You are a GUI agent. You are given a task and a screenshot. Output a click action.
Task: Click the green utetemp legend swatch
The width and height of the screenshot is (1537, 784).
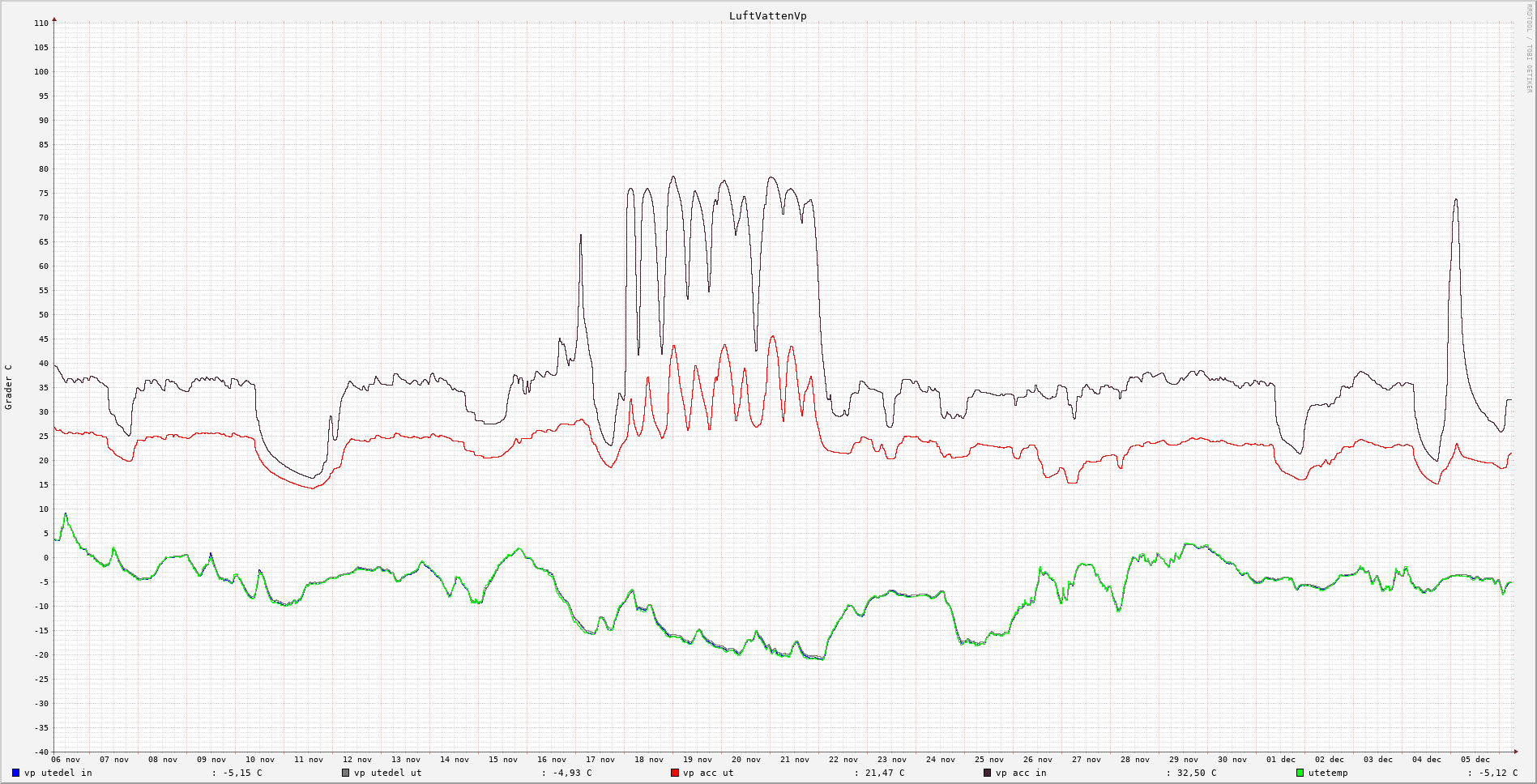(1300, 773)
